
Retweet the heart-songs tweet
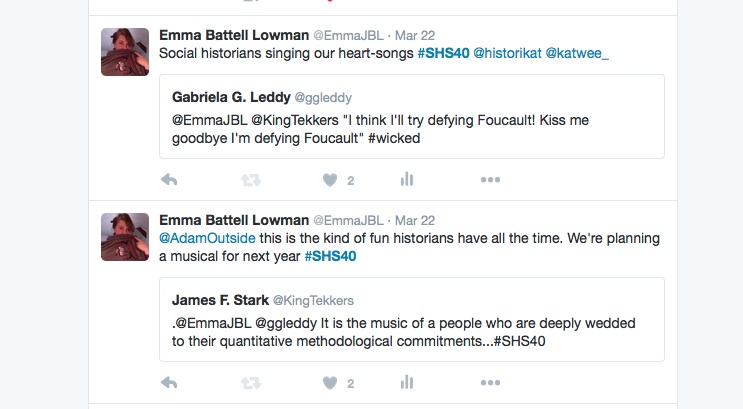[x=251, y=180]
